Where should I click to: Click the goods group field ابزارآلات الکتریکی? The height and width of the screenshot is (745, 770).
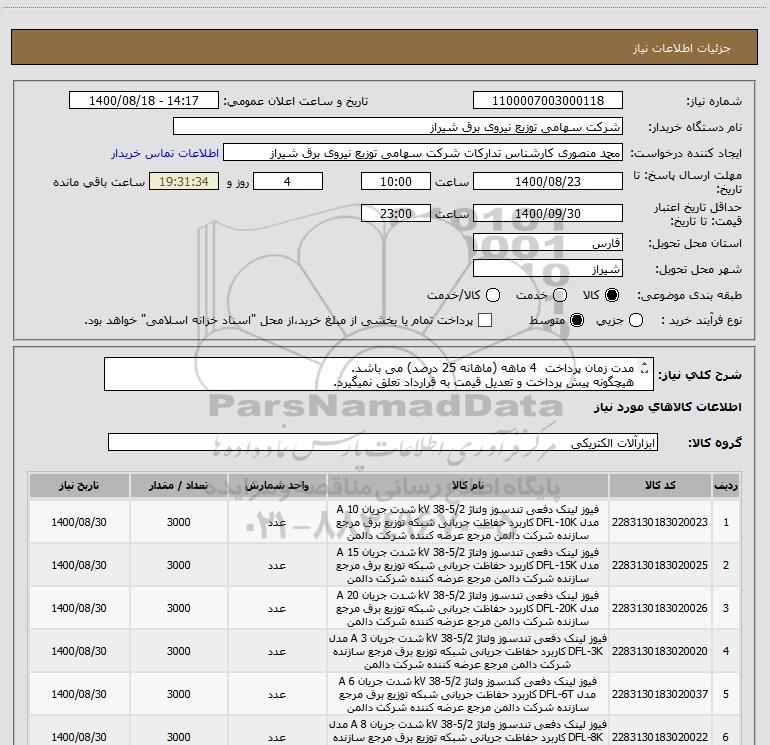pyautogui.click(x=383, y=442)
